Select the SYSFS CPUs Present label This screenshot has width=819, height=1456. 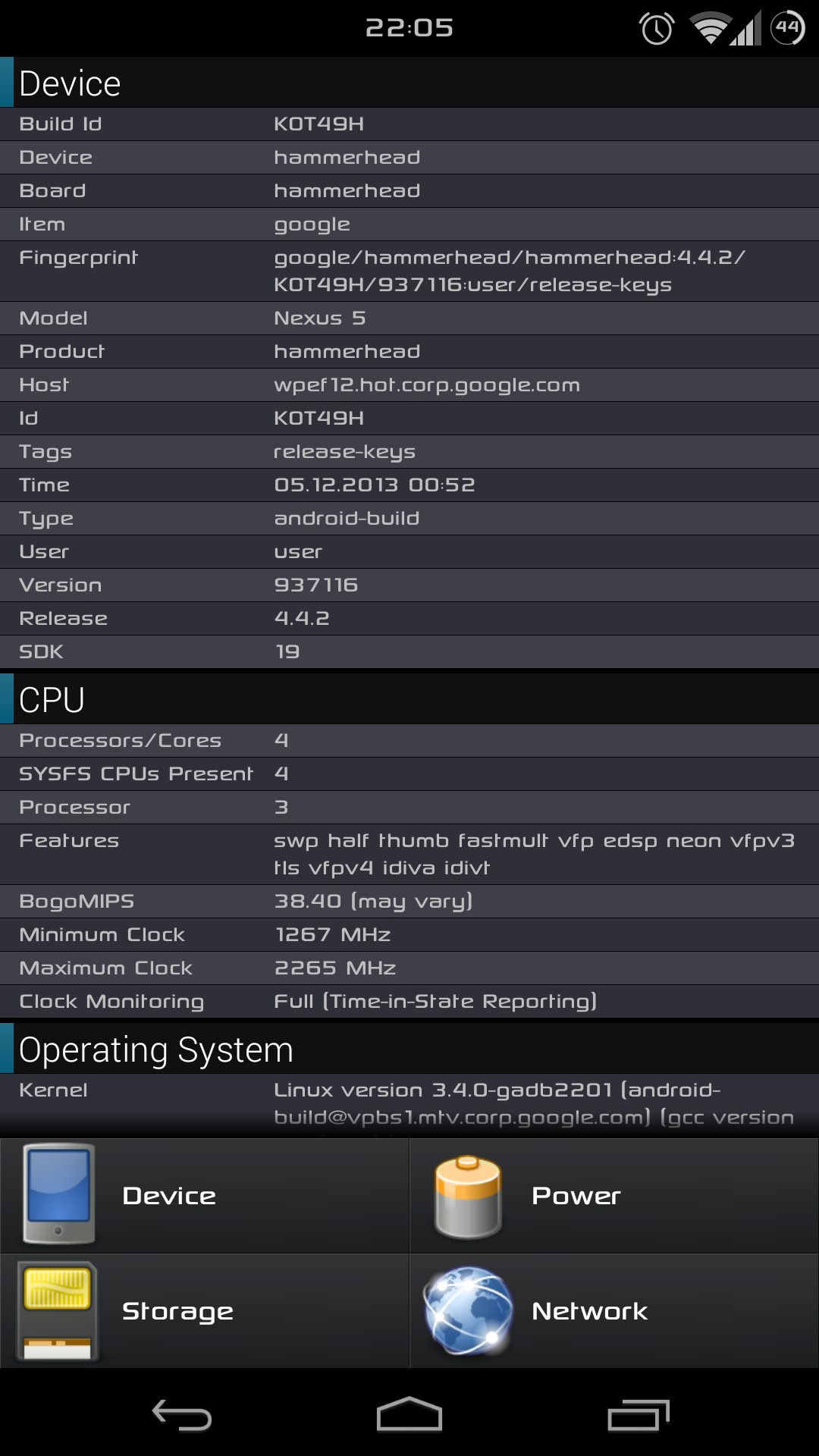click(136, 773)
